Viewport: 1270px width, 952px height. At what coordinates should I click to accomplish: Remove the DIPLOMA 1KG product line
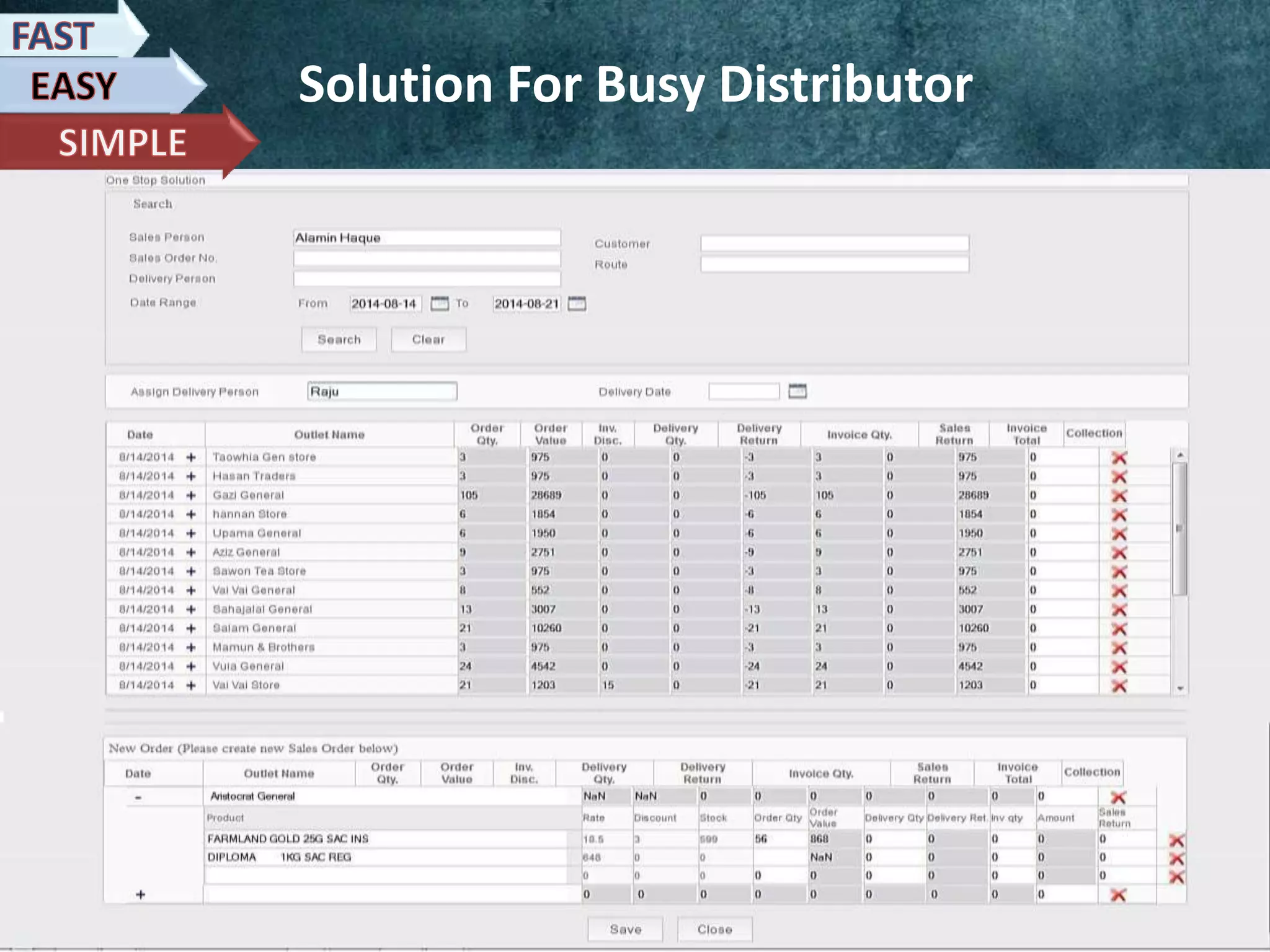pos(1176,859)
